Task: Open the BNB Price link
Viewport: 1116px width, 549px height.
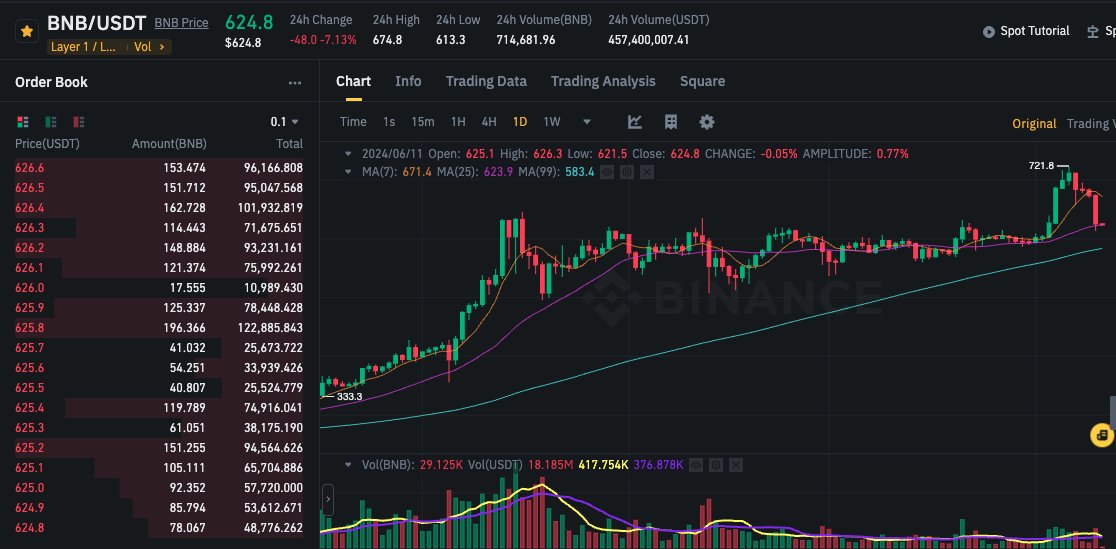Action: (x=181, y=23)
